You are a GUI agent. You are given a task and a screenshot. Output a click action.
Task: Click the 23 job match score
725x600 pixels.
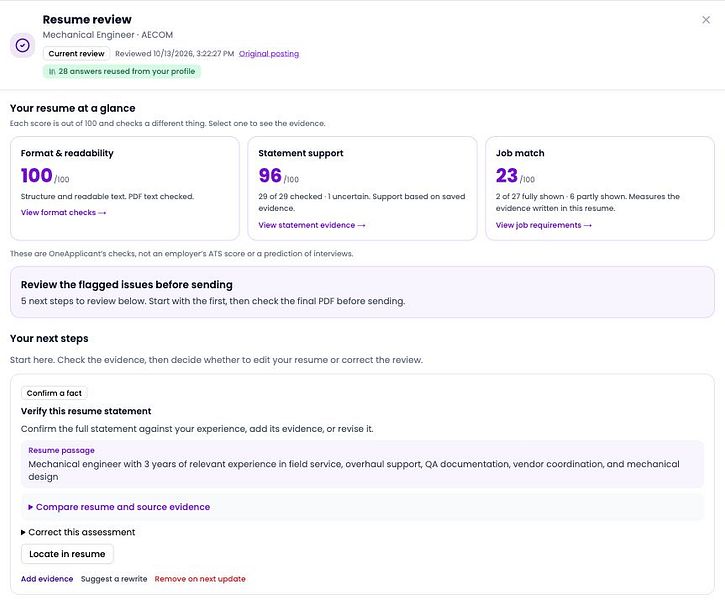tap(507, 176)
